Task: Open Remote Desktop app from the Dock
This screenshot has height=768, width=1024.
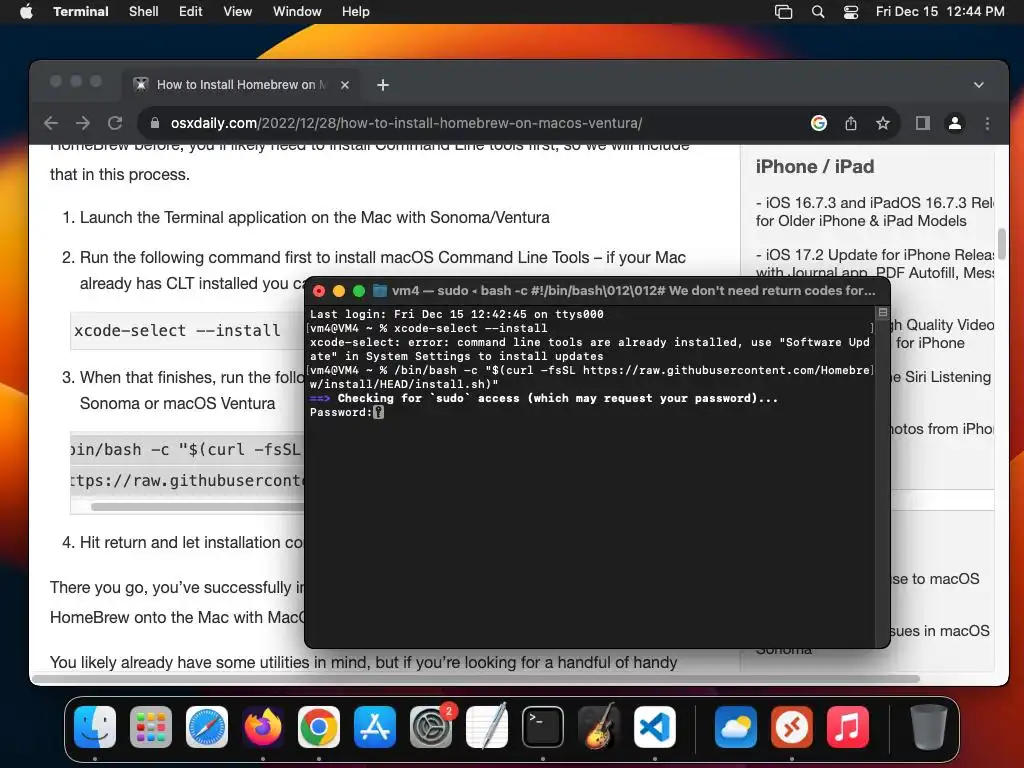Action: point(792,727)
